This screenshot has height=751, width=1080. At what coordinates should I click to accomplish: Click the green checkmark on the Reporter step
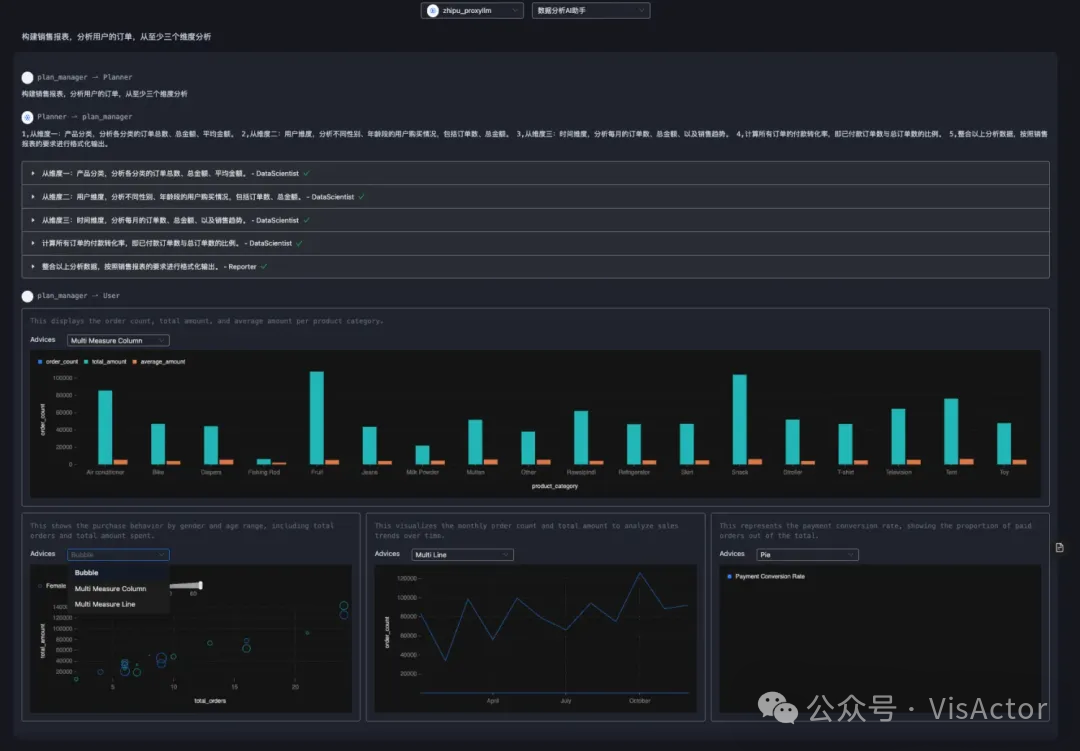pyautogui.click(x=264, y=267)
